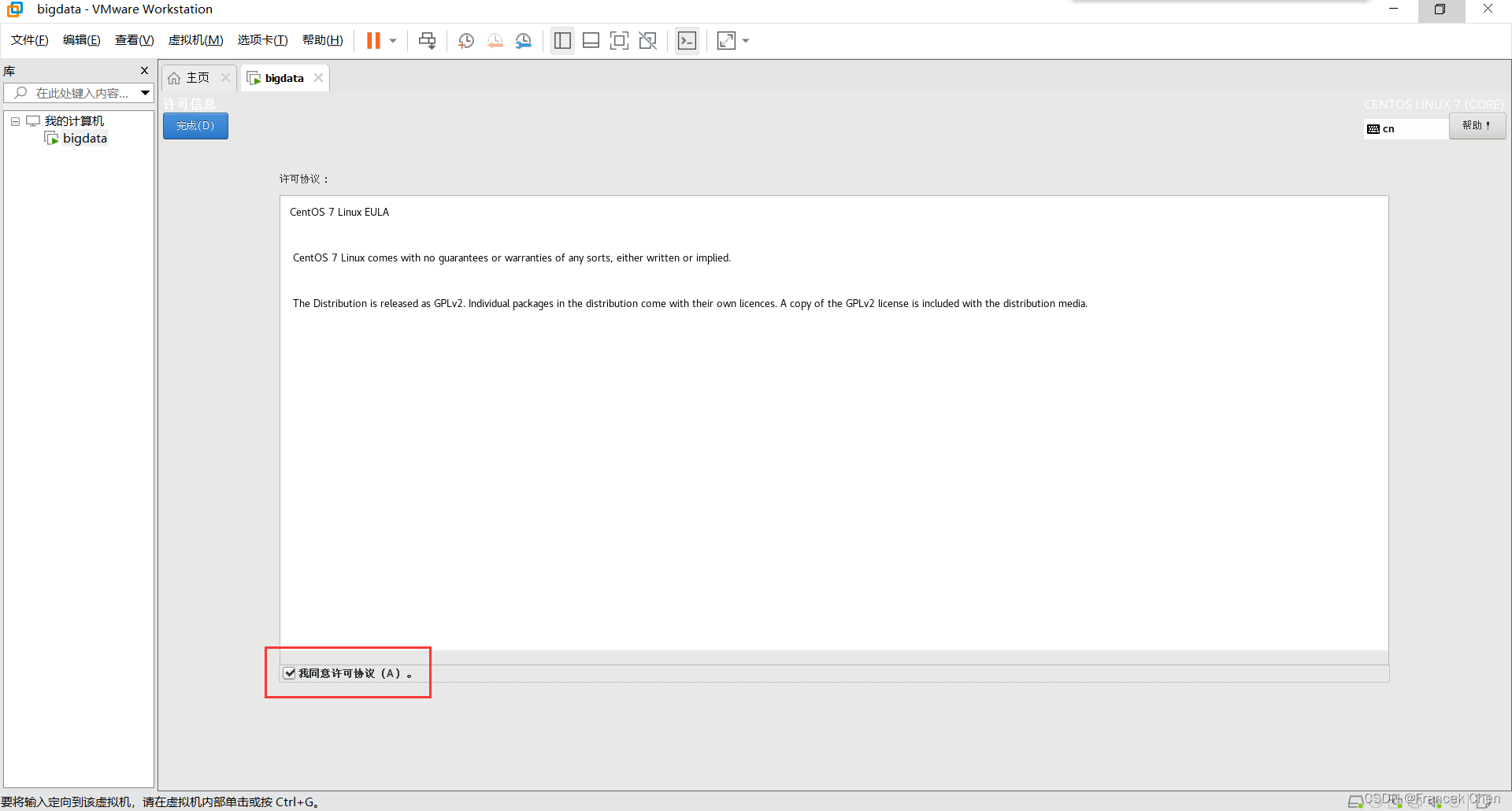The width and height of the screenshot is (1512, 811).
Task: Send Ctrl+Alt+Del to the virtual machine
Action: [428, 41]
